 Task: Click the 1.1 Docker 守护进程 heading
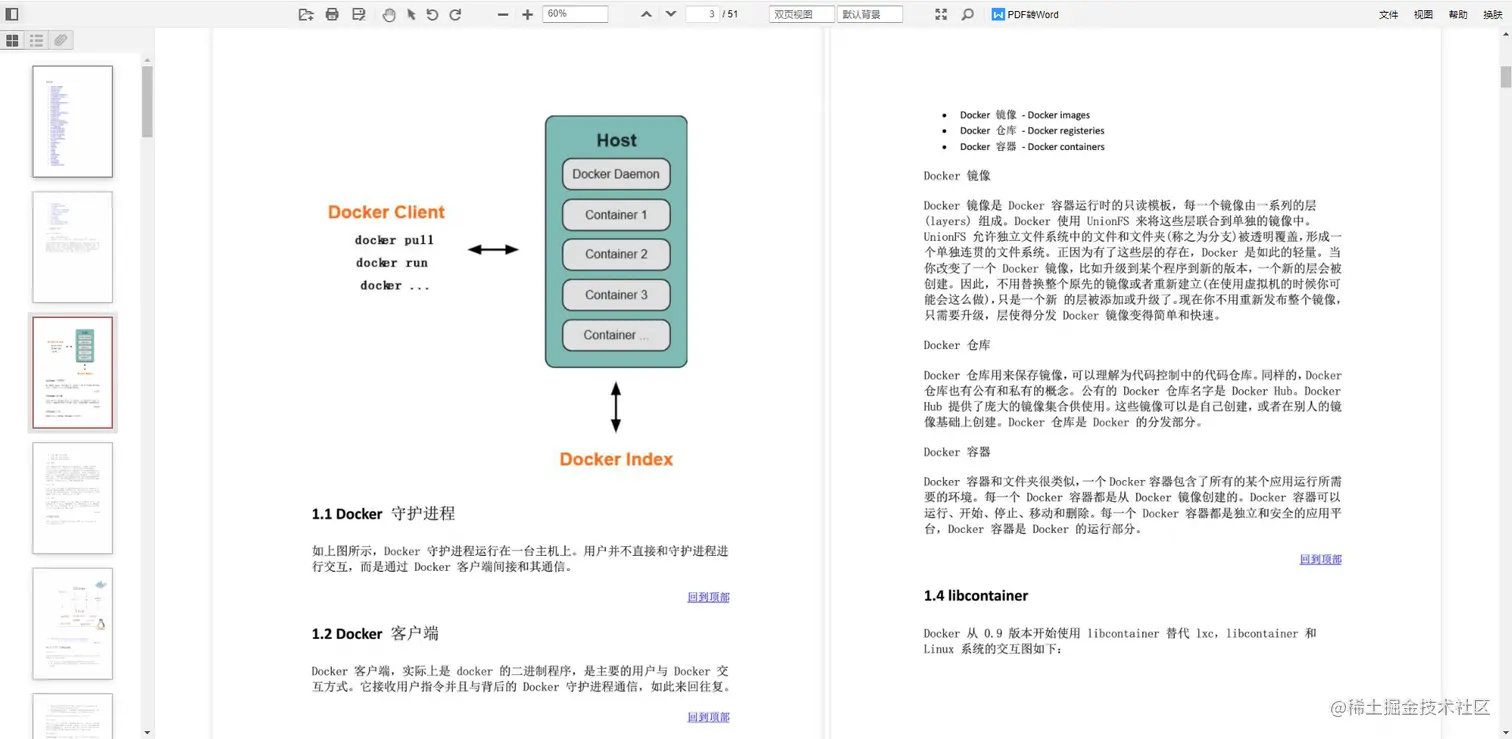383,514
